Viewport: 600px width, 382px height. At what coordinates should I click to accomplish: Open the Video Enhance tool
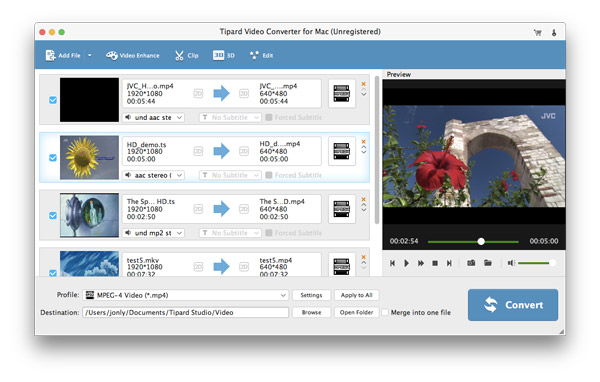click(133, 56)
